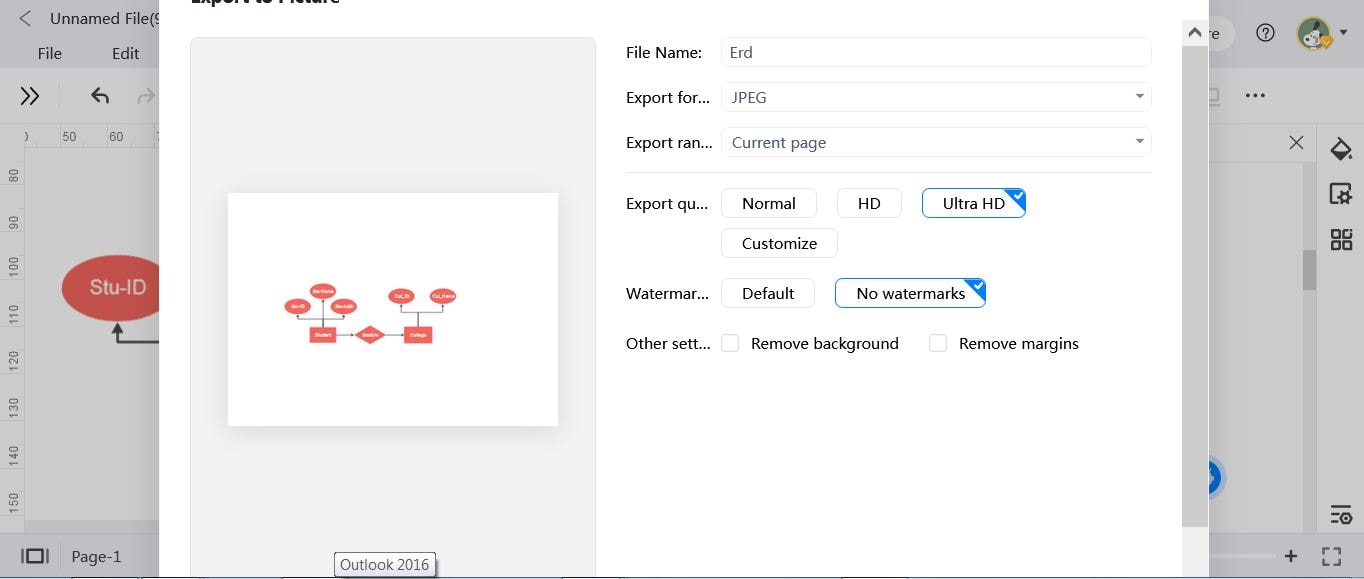
Task: Enter fullscreen mode
Action: [x=1331, y=556]
